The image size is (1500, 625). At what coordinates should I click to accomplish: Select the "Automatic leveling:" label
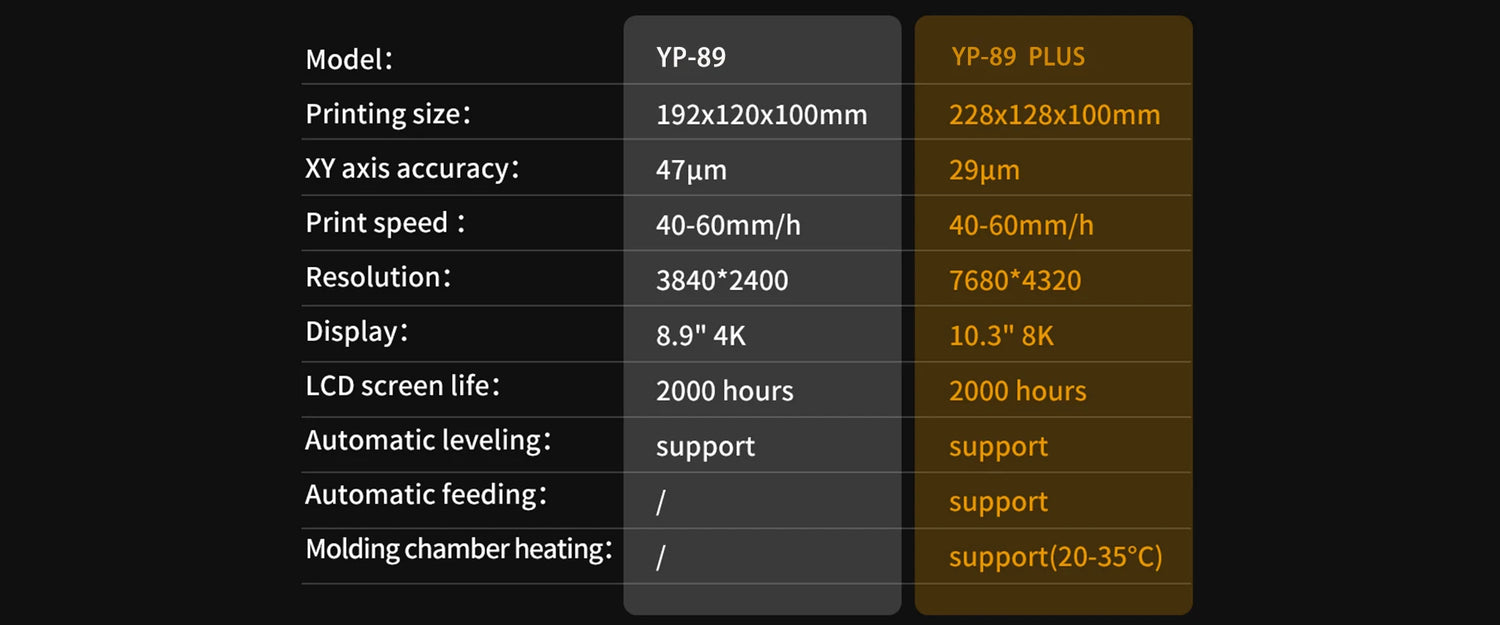[428, 440]
